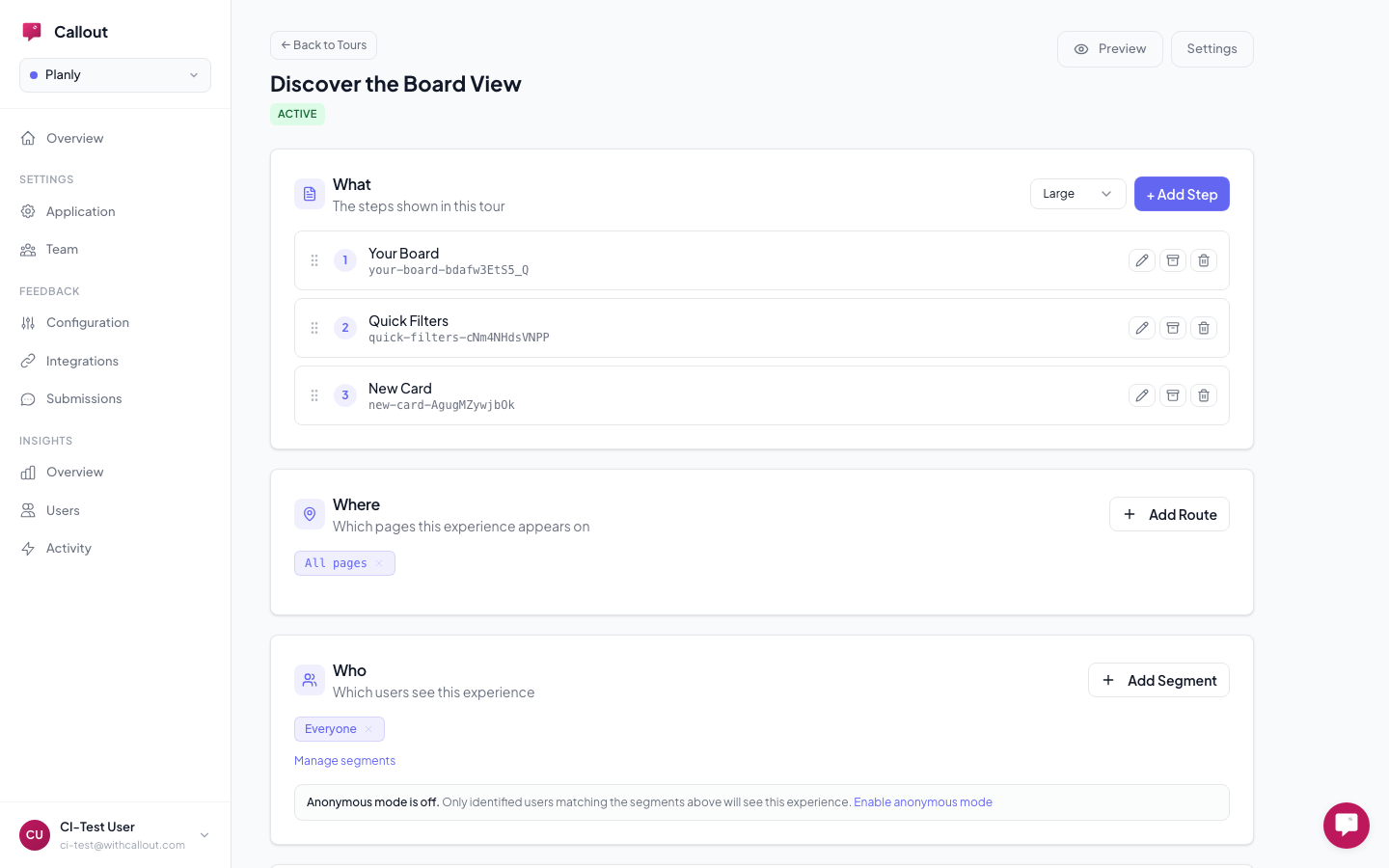The image size is (1389, 868).
Task: Go back to Tours
Action: (323, 45)
